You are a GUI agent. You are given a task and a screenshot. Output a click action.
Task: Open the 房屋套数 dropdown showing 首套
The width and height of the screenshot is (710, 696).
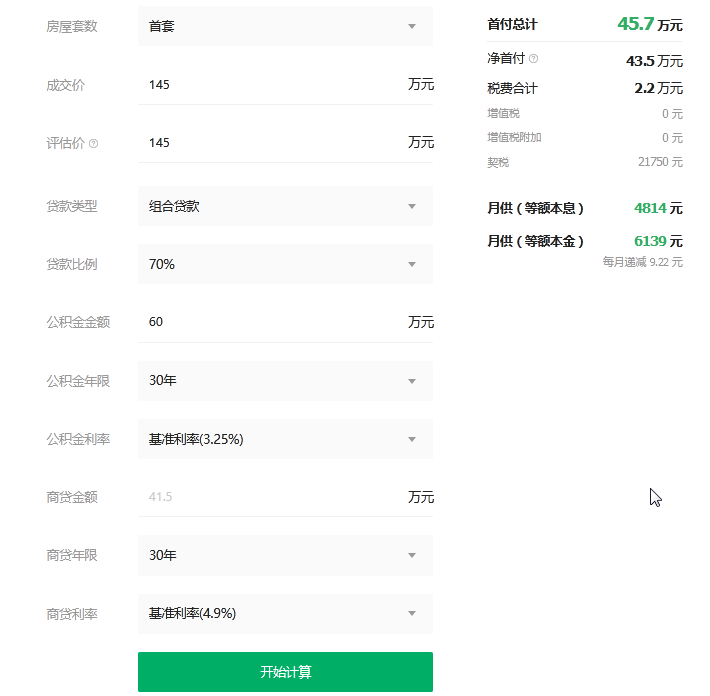[285, 26]
